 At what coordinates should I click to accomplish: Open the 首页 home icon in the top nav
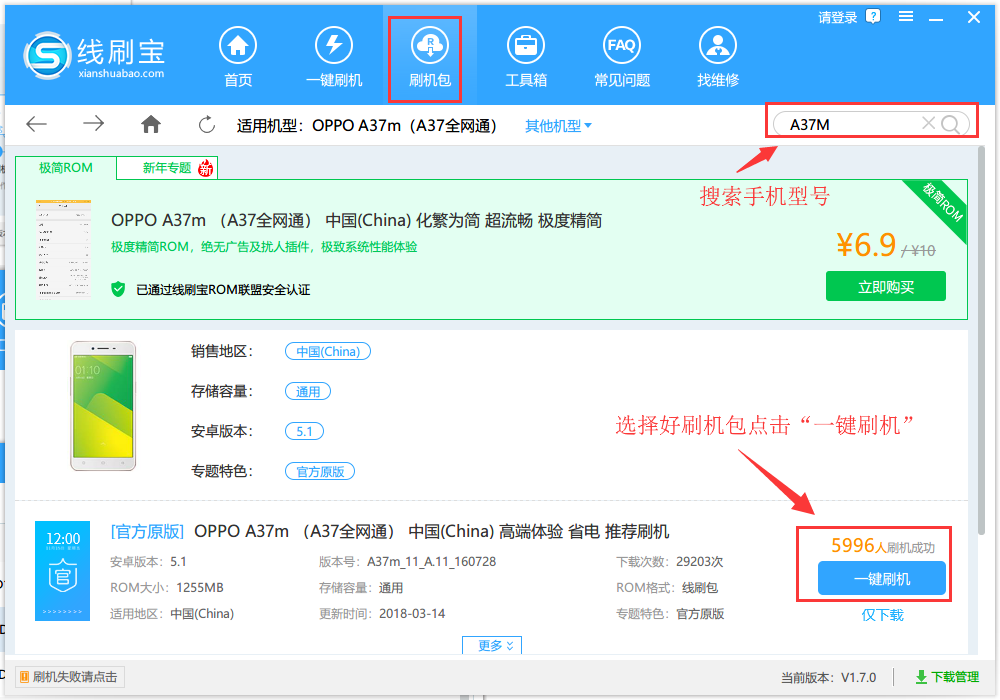point(238,45)
